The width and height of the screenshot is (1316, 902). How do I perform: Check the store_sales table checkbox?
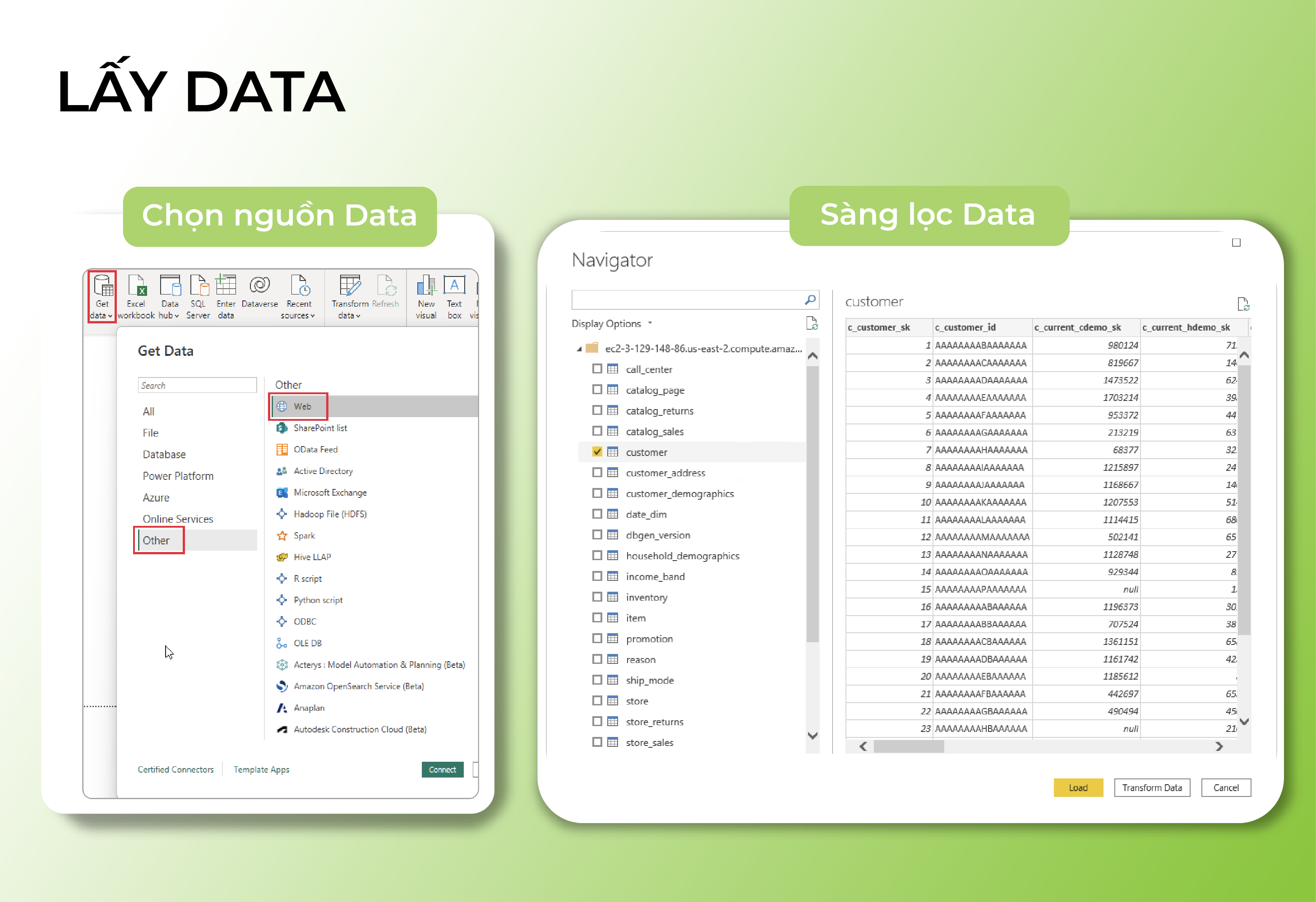[x=597, y=742]
